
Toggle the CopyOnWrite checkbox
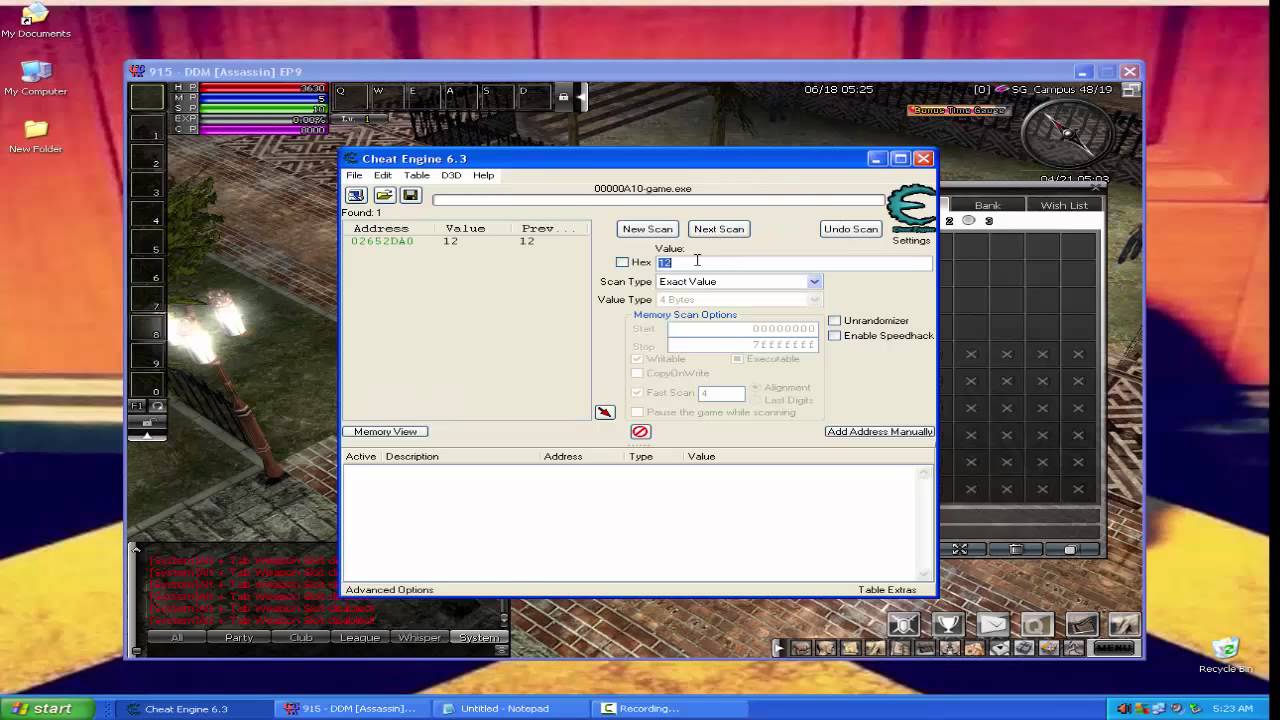pos(637,374)
